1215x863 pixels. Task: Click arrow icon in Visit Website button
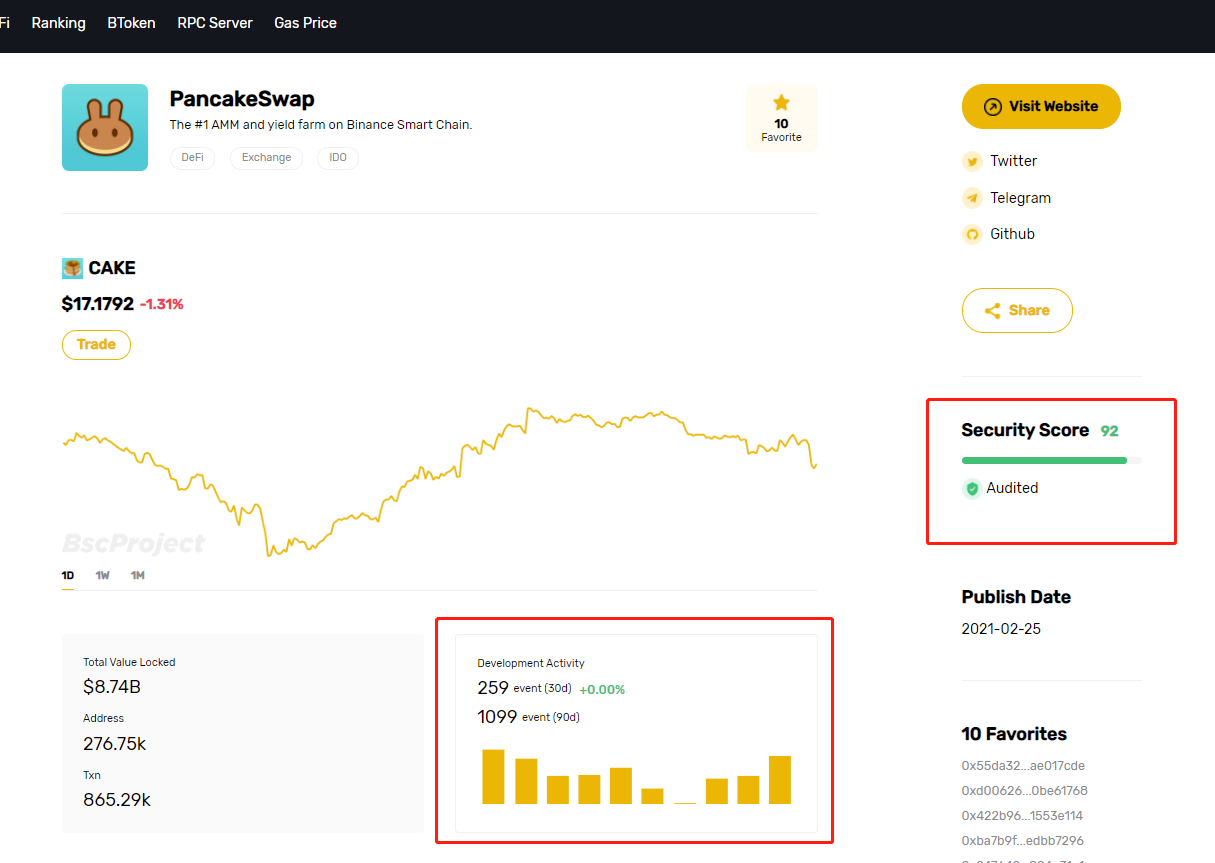coord(993,107)
